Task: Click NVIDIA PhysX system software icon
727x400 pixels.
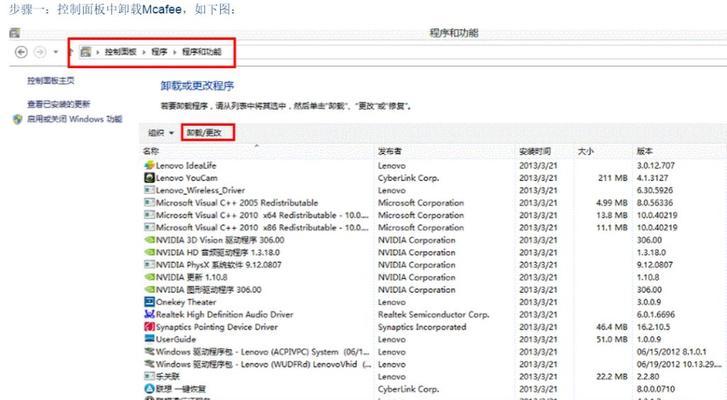Action: pos(149,265)
